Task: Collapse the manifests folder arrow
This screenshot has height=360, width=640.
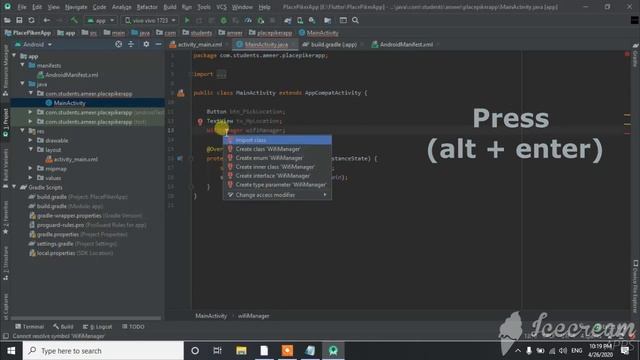Action: (23, 65)
